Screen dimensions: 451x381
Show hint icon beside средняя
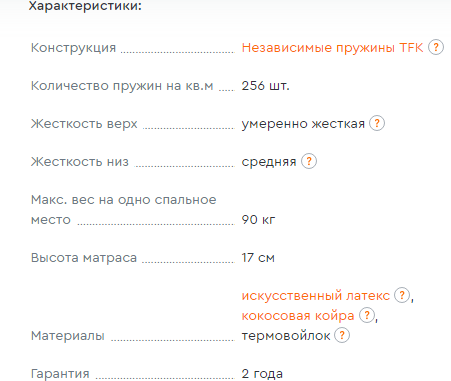[309, 161]
